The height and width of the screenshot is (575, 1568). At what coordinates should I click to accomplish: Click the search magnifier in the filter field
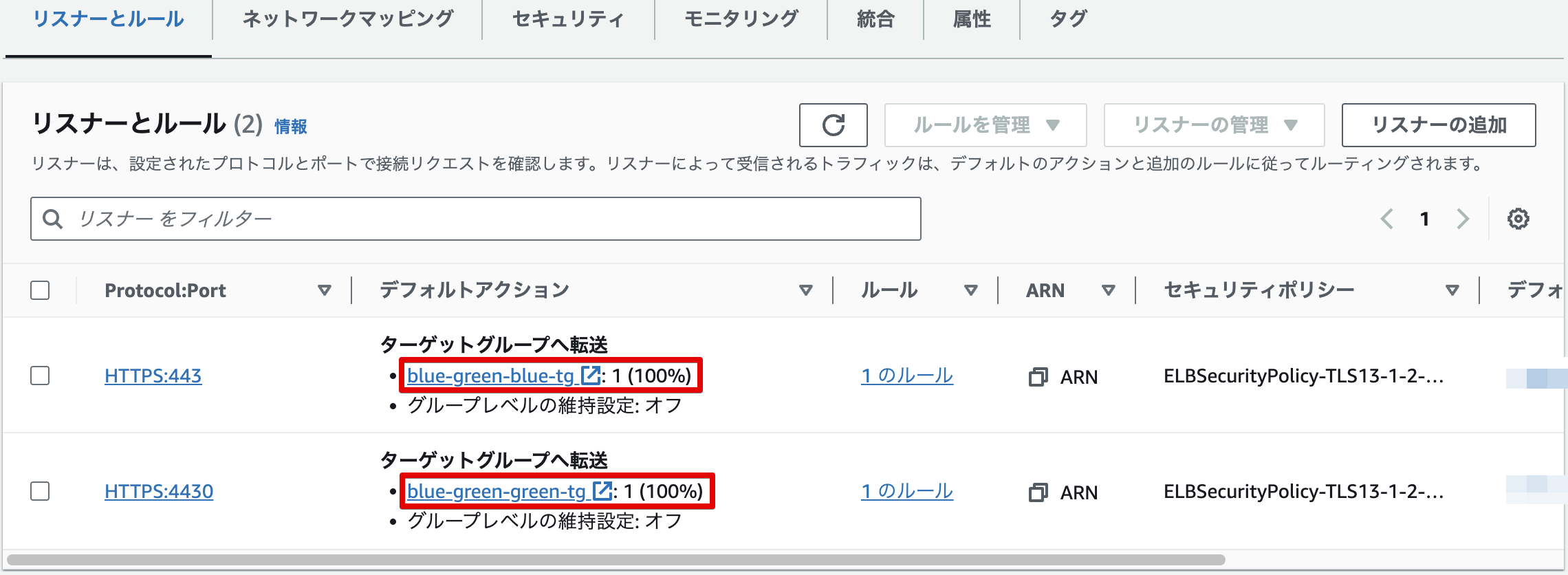pyautogui.click(x=53, y=218)
